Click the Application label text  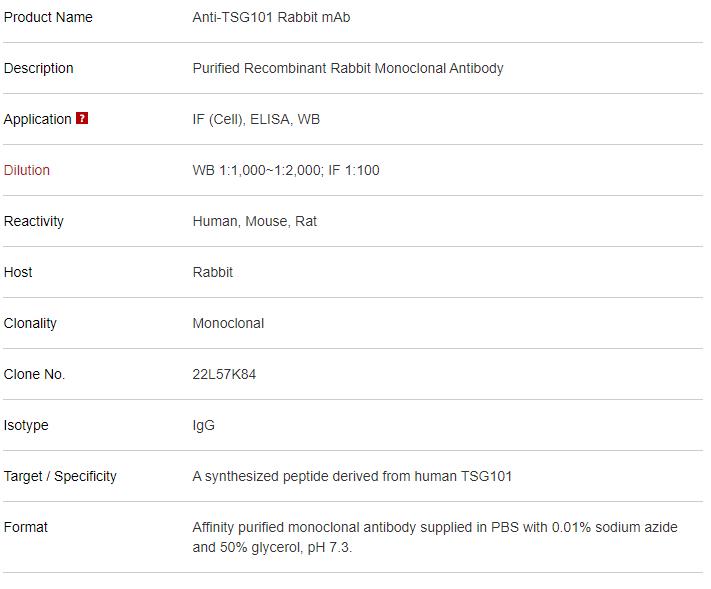(38, 119)
